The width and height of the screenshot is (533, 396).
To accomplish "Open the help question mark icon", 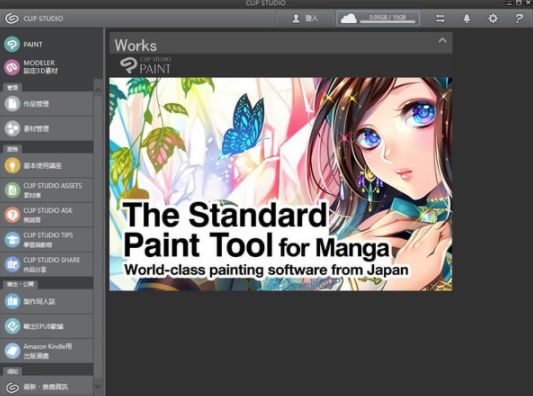I will click(519, 18).
